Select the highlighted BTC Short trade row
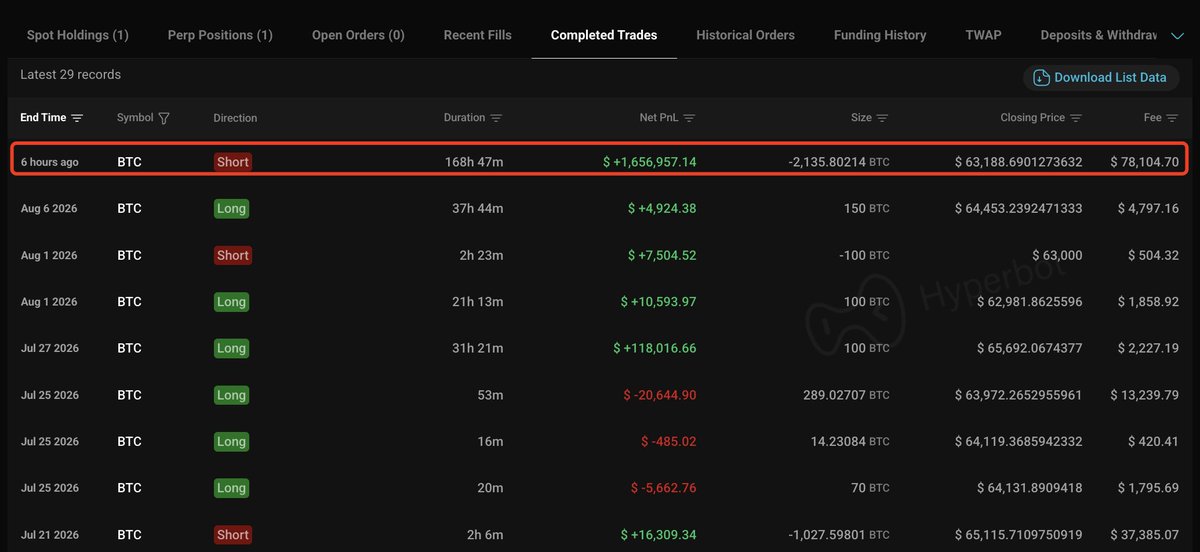 click(599, 161)
